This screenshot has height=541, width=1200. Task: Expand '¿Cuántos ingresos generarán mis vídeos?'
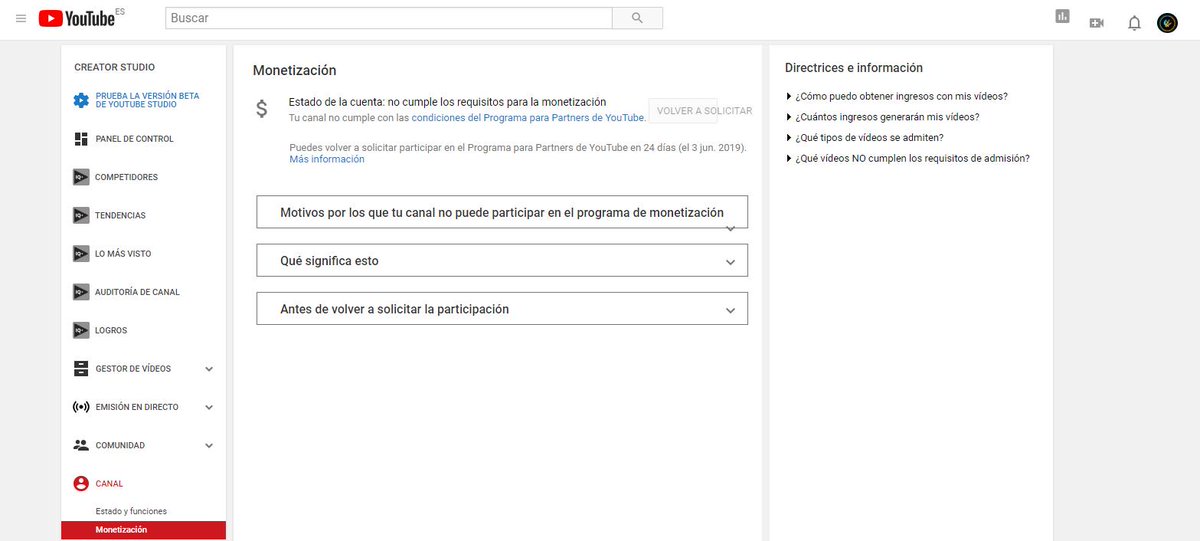pyautogui.click(x=883, y=117)
